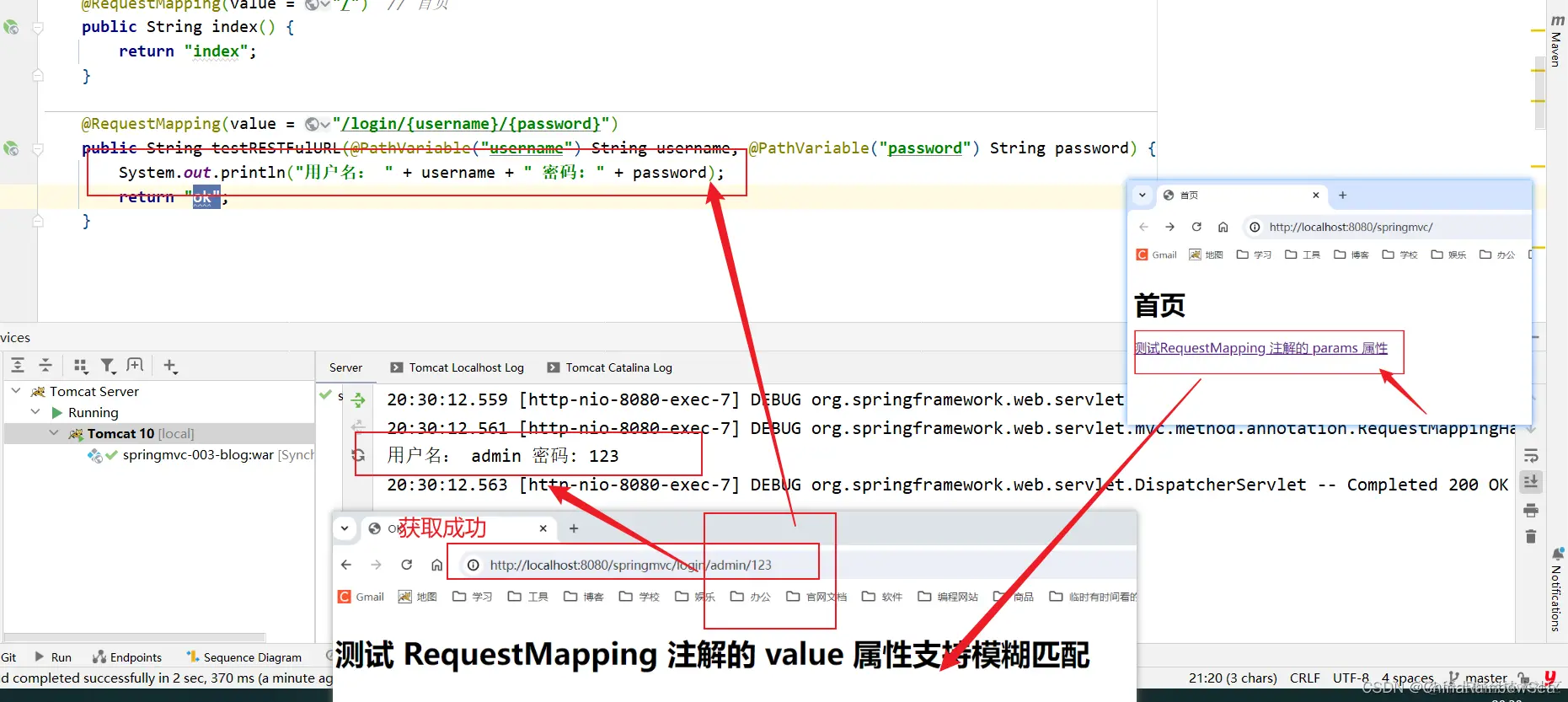1568x702 pixels.
Task: Click home button in the 首页 browser window
Action: [1223, 227]
